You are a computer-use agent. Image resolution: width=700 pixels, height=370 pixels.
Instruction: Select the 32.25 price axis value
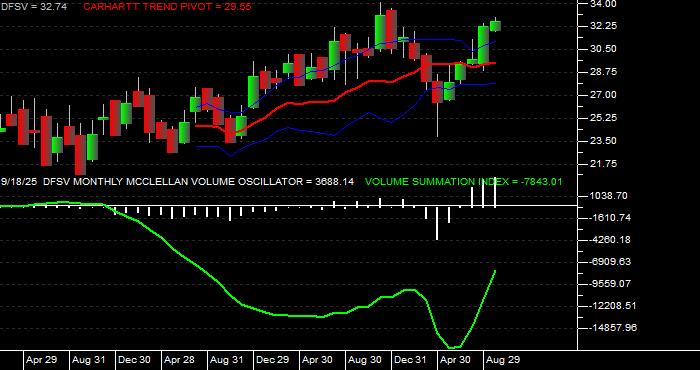603,26
